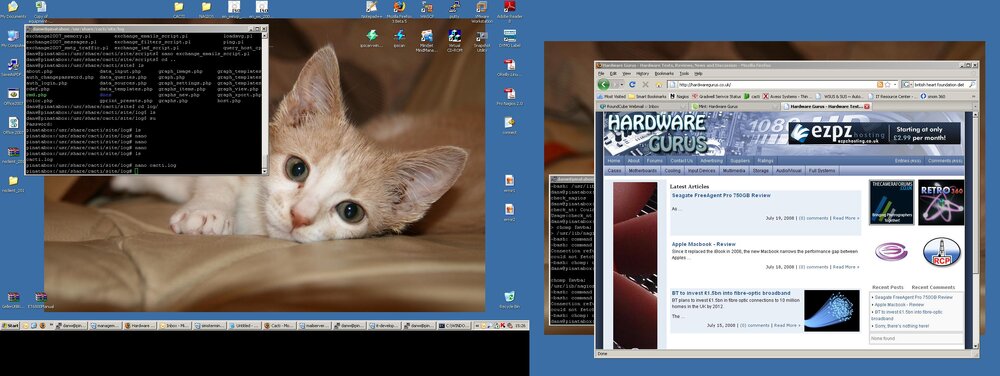Open the connect desktop shortcut
The image size is (1000, 376).
point(509,125)
